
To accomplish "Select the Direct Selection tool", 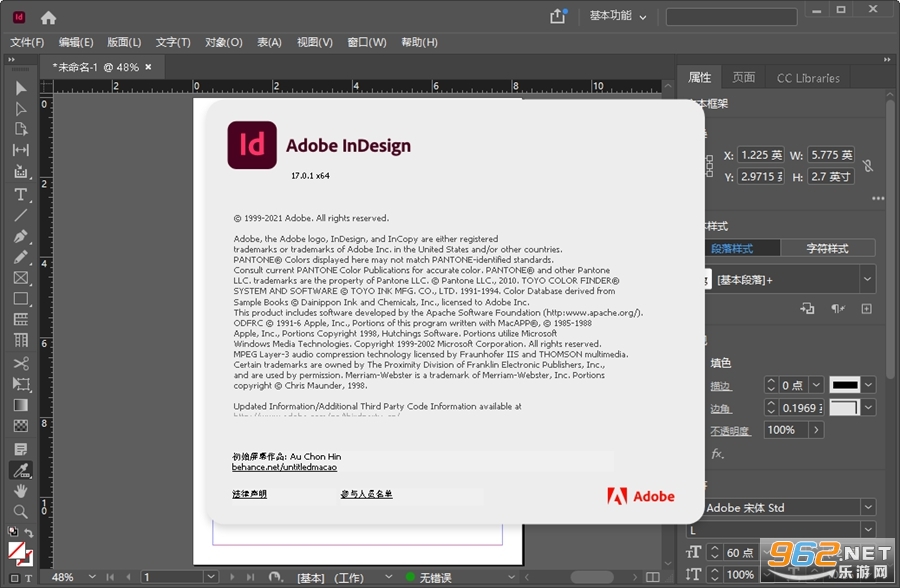I will [x=21, y=109].
